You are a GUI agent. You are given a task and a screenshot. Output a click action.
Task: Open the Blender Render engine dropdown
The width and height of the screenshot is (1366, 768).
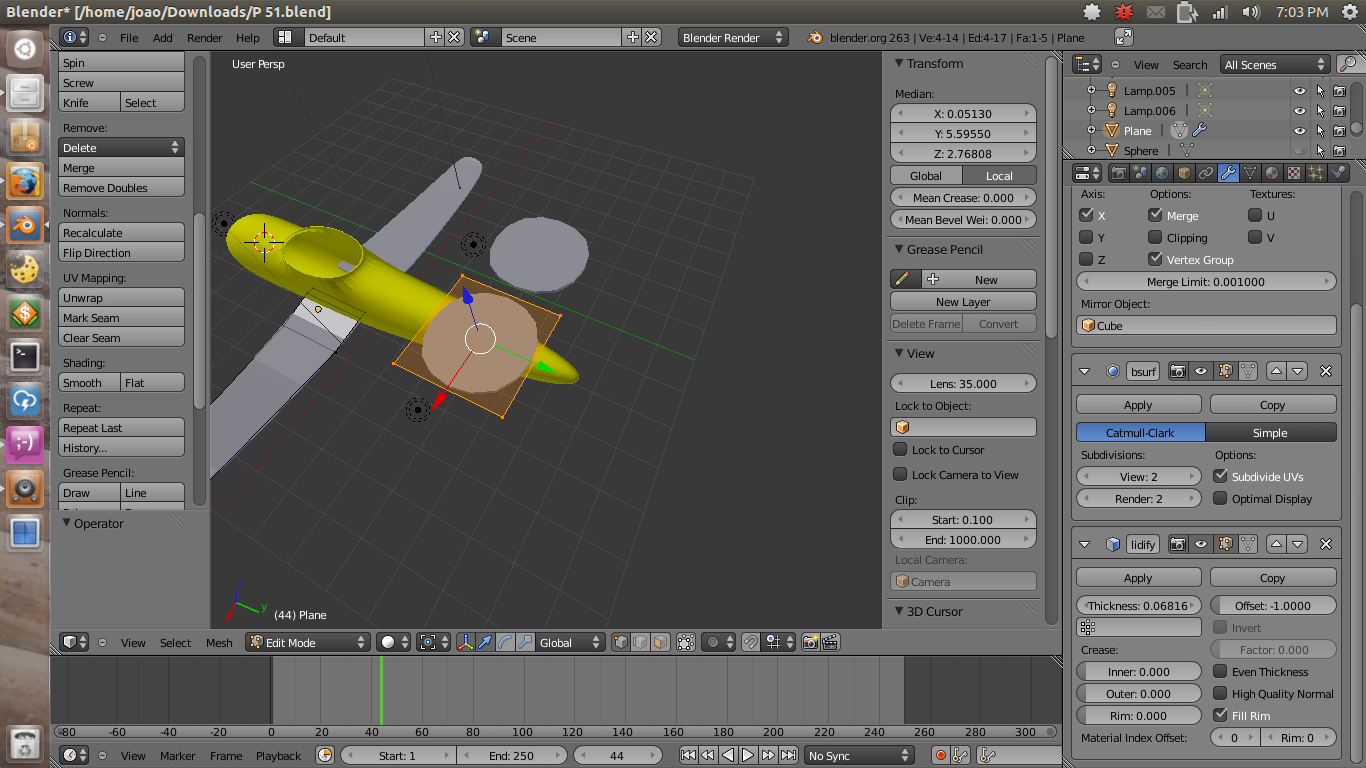tap(733, 37)
